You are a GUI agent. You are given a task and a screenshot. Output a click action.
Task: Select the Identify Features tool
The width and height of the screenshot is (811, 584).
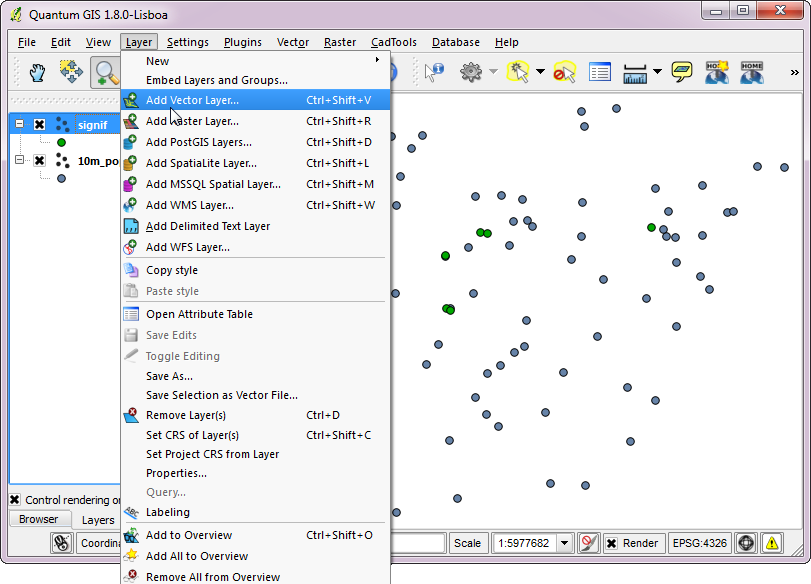coord(434,72)
